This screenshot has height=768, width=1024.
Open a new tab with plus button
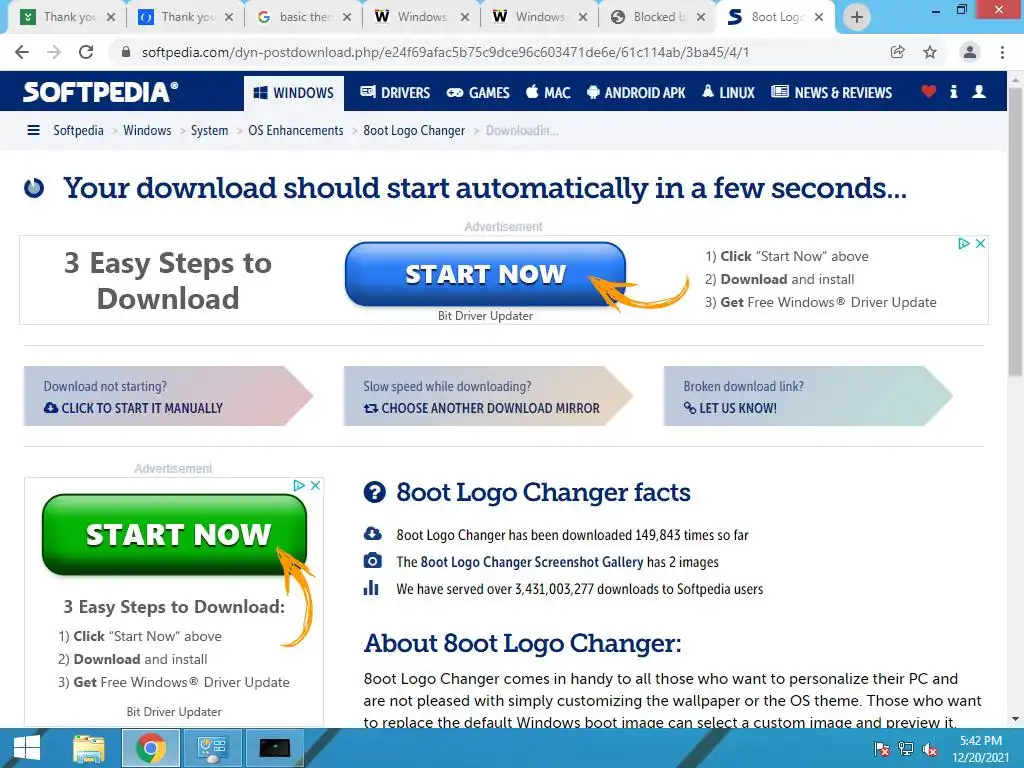[857, 17]
